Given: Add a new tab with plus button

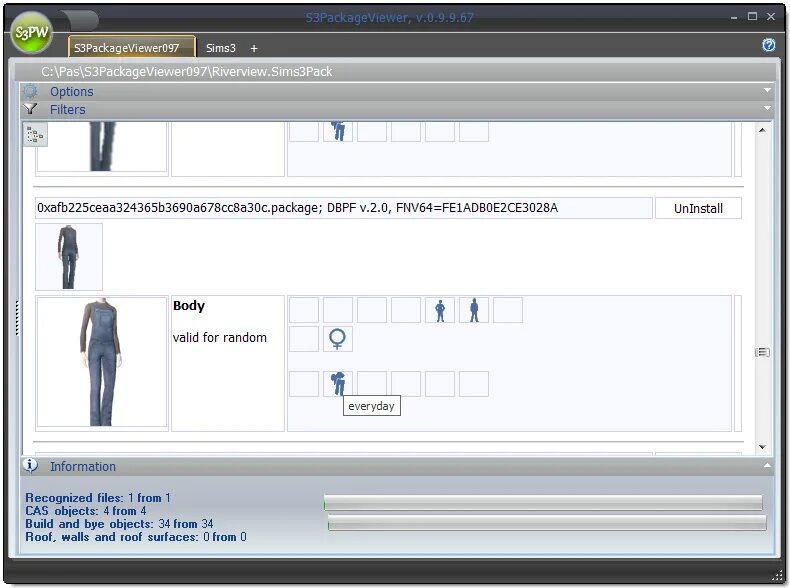Looking at the screenshot, I should tap(254, 48).
